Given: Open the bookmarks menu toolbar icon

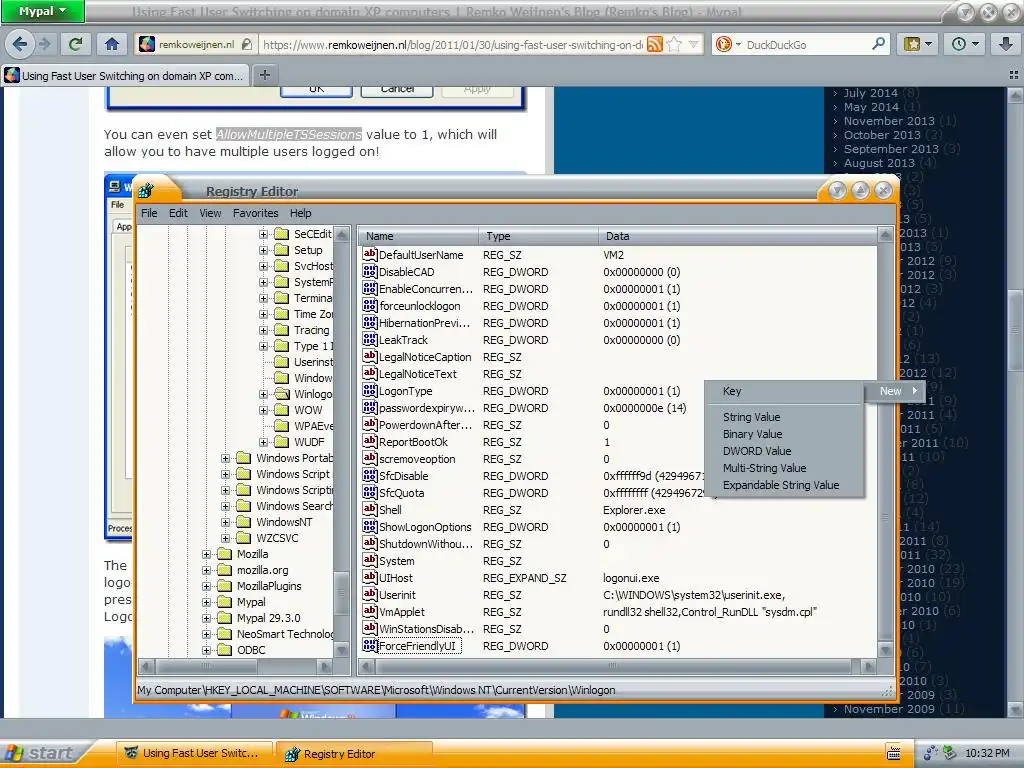Looking at the screenshot, I should 917,44.
